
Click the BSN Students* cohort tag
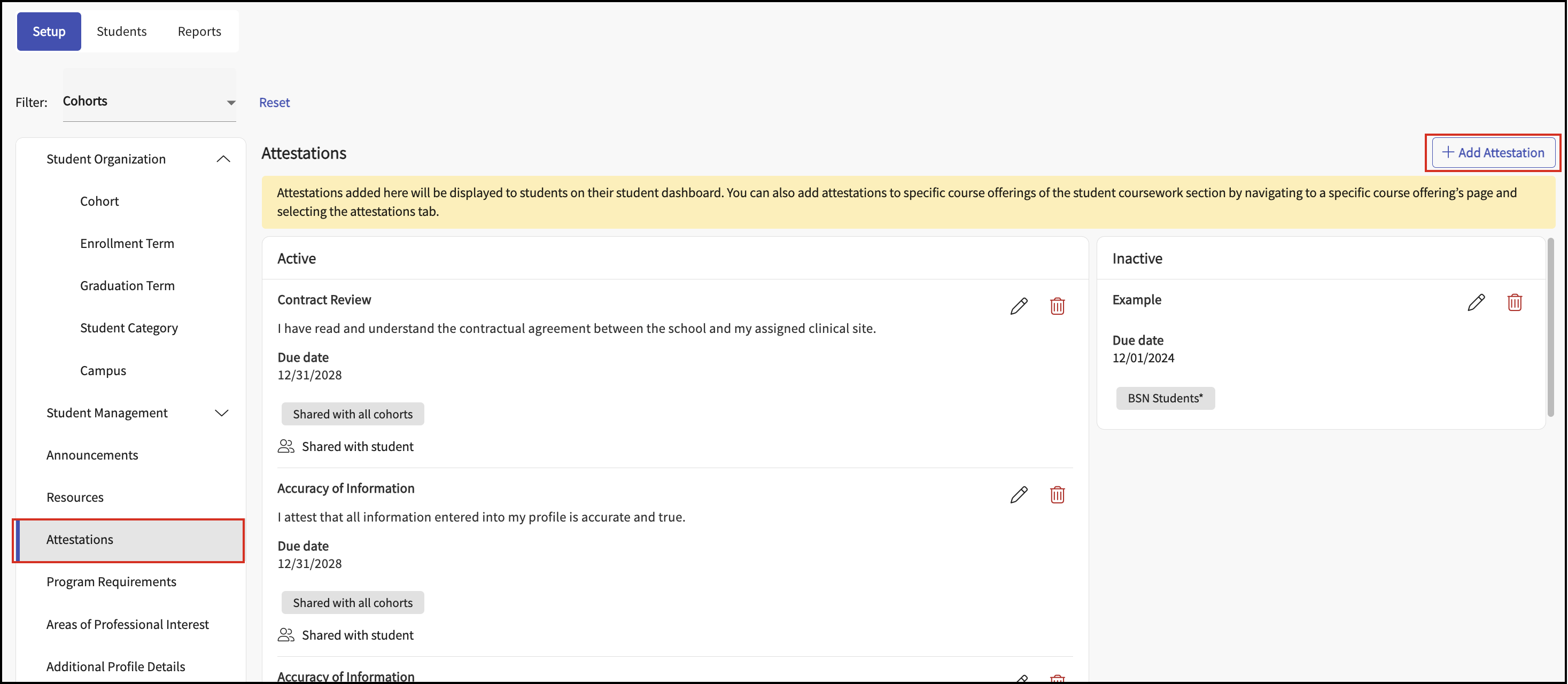pyautogui.click(x=1165, y=398)
